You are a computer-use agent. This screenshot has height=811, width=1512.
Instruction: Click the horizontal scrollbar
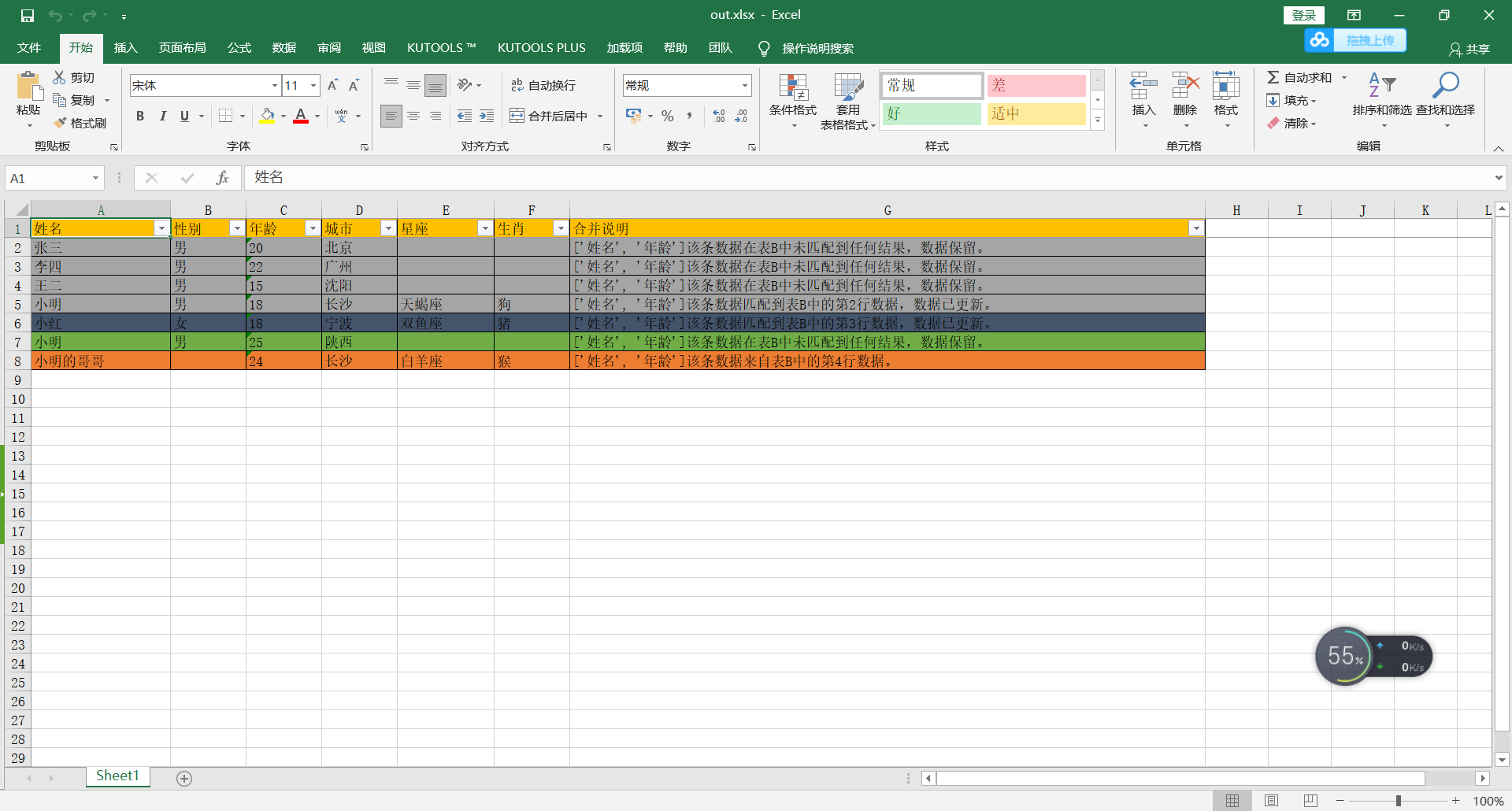click(x=1180, y=778)
